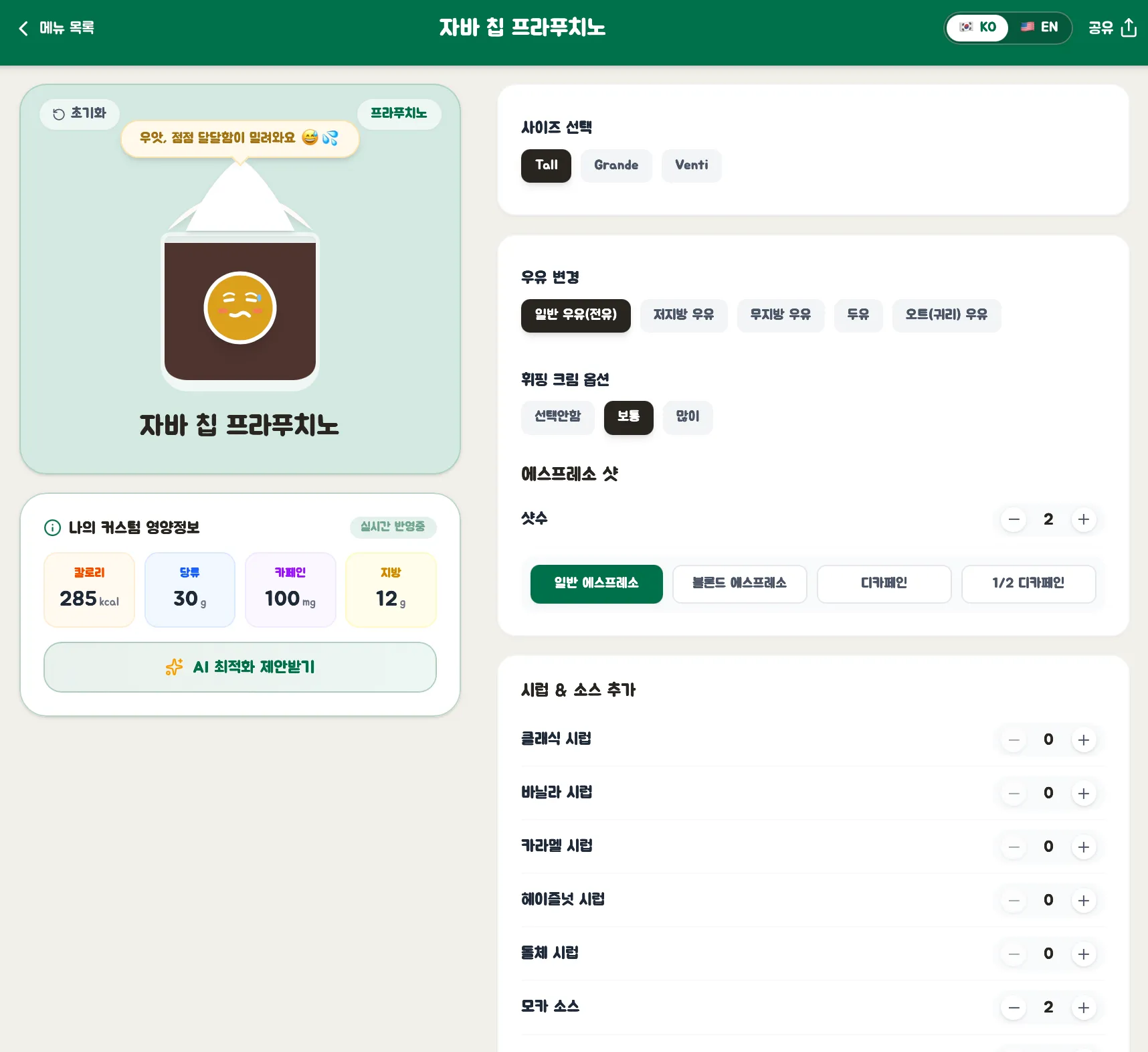This screenshot has height=1052, width=1148.
Task: Choose 오트(귀리) 우유 milk
Action: (x=947, y=315)
